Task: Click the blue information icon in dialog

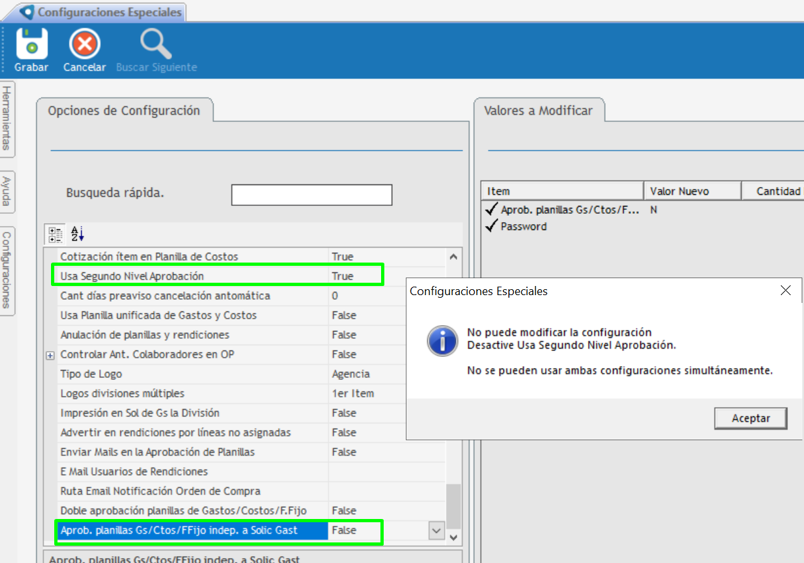Action: click(x=442, y=340)
